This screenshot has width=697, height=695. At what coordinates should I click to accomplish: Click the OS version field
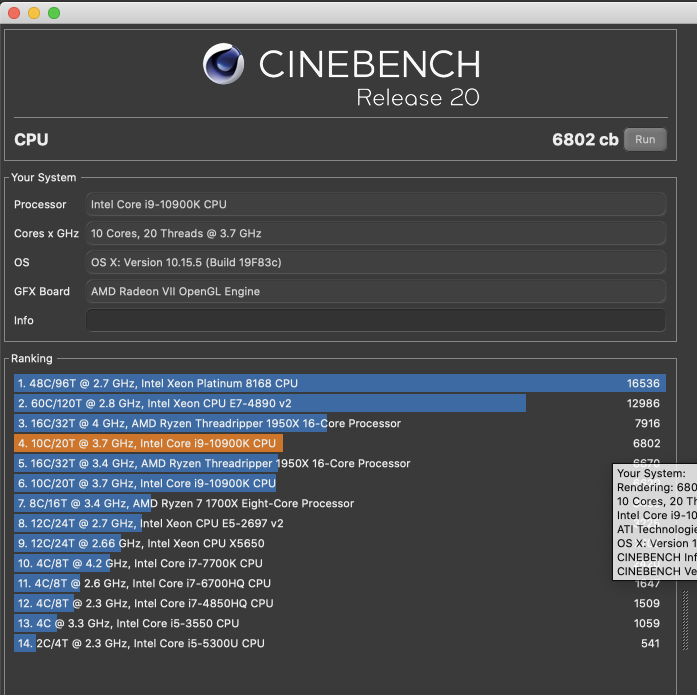[x=376, y=262]
